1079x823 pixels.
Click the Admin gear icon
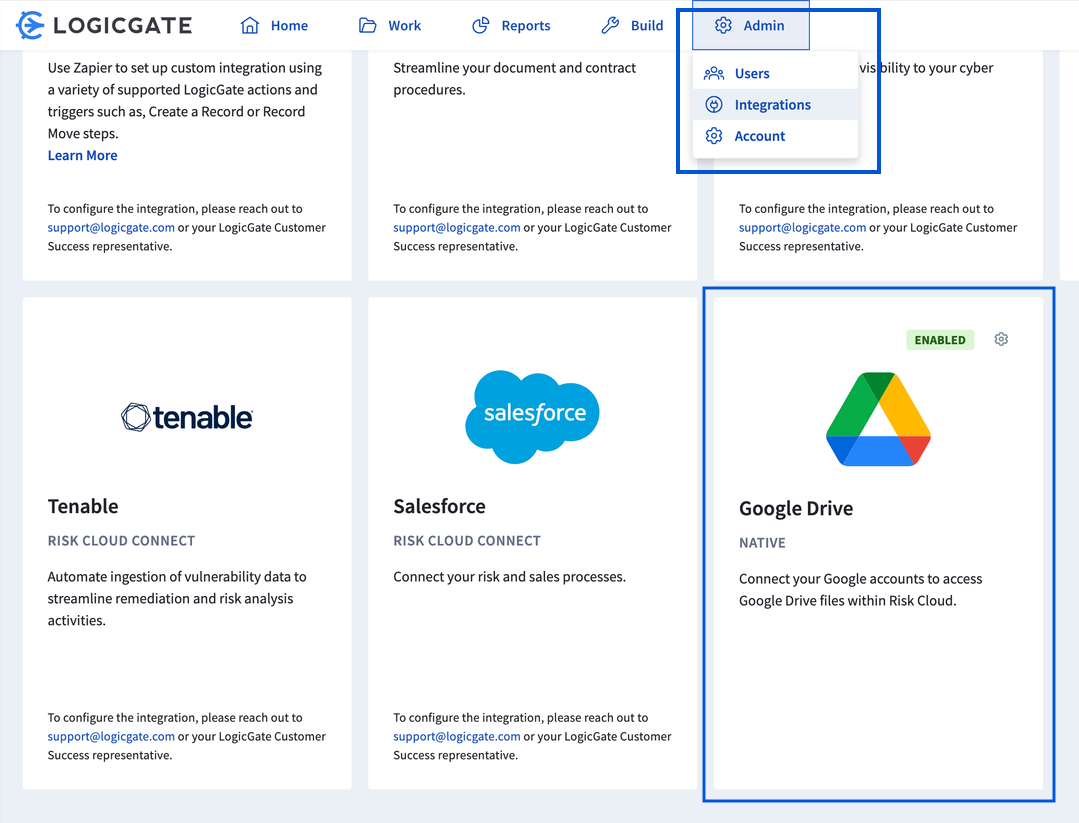click(723, 25)
